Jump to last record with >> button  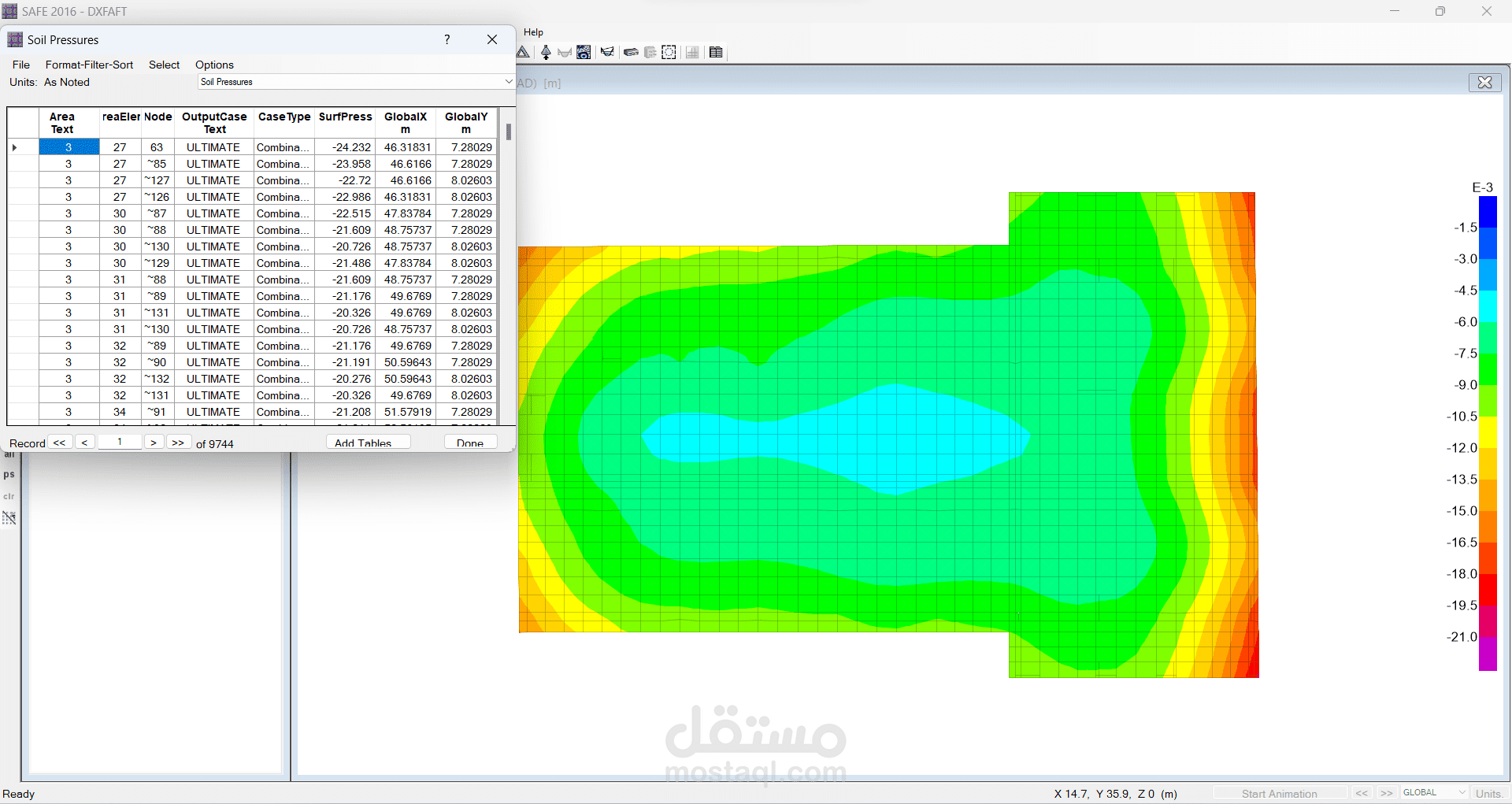pyautogui.click(x=179, y=443)
